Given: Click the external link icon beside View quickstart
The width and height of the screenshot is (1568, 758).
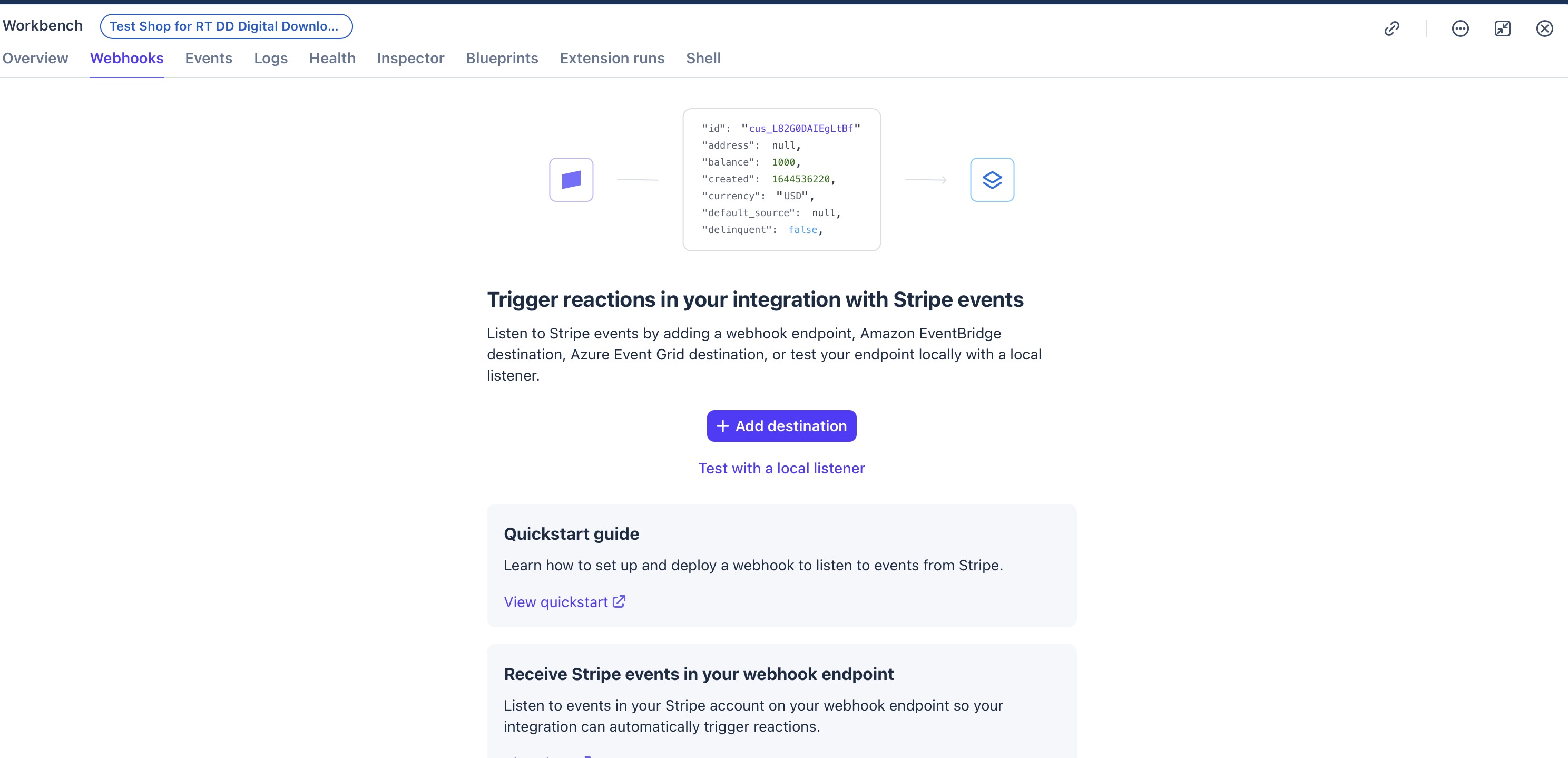Looking at the screenshot, I should coord(619,601).
